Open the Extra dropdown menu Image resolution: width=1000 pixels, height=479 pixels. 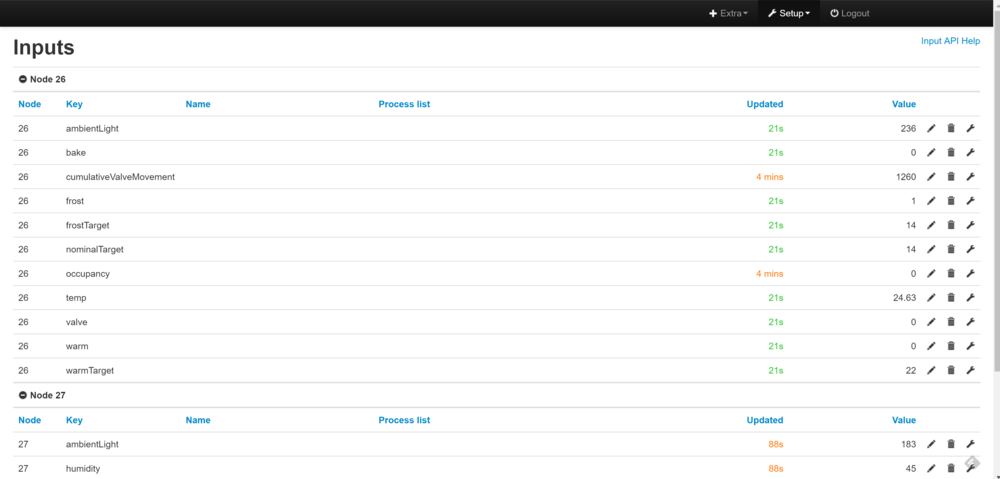click(728, 13)
